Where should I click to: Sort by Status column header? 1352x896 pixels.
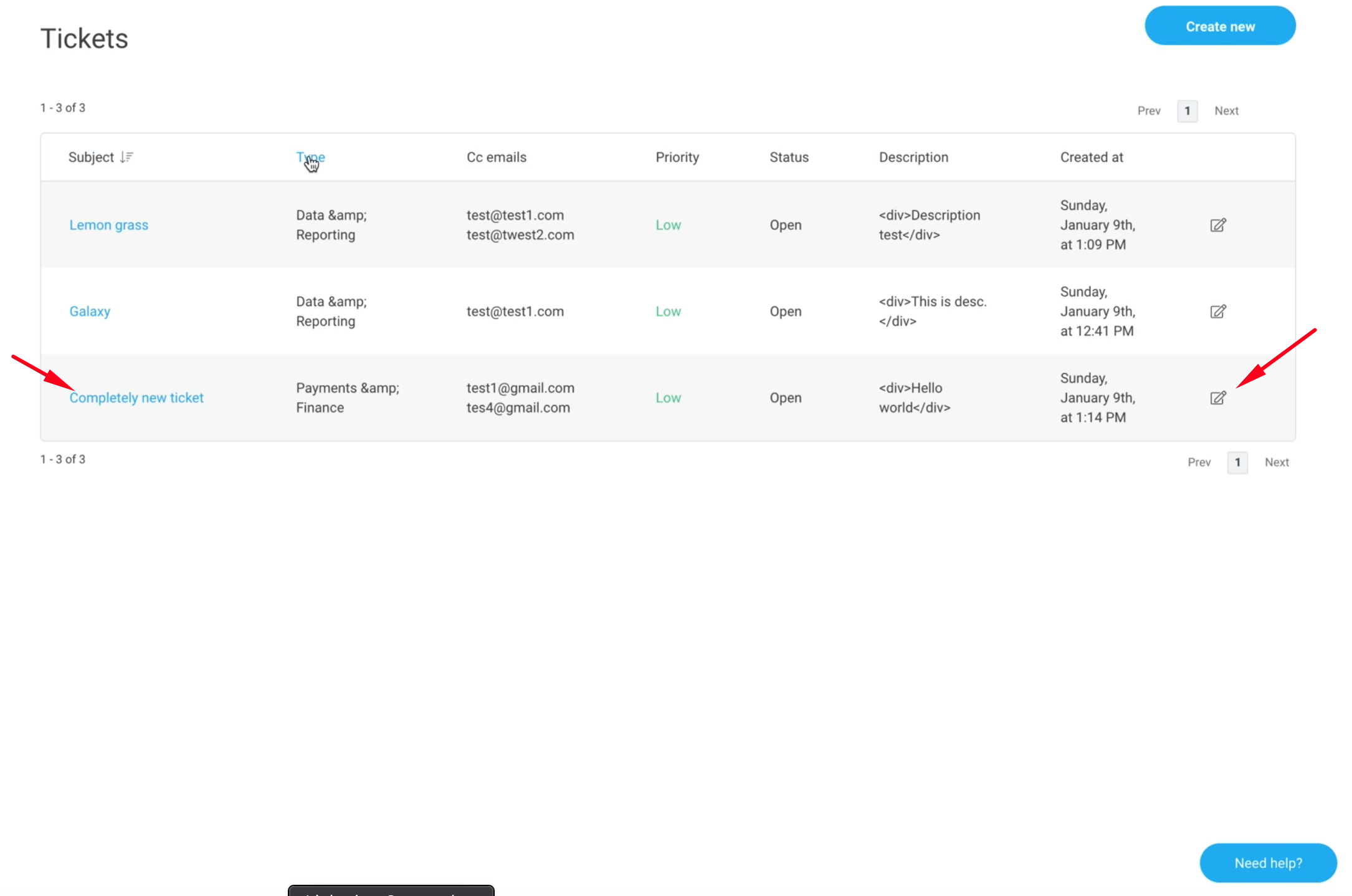pos(789,157)
